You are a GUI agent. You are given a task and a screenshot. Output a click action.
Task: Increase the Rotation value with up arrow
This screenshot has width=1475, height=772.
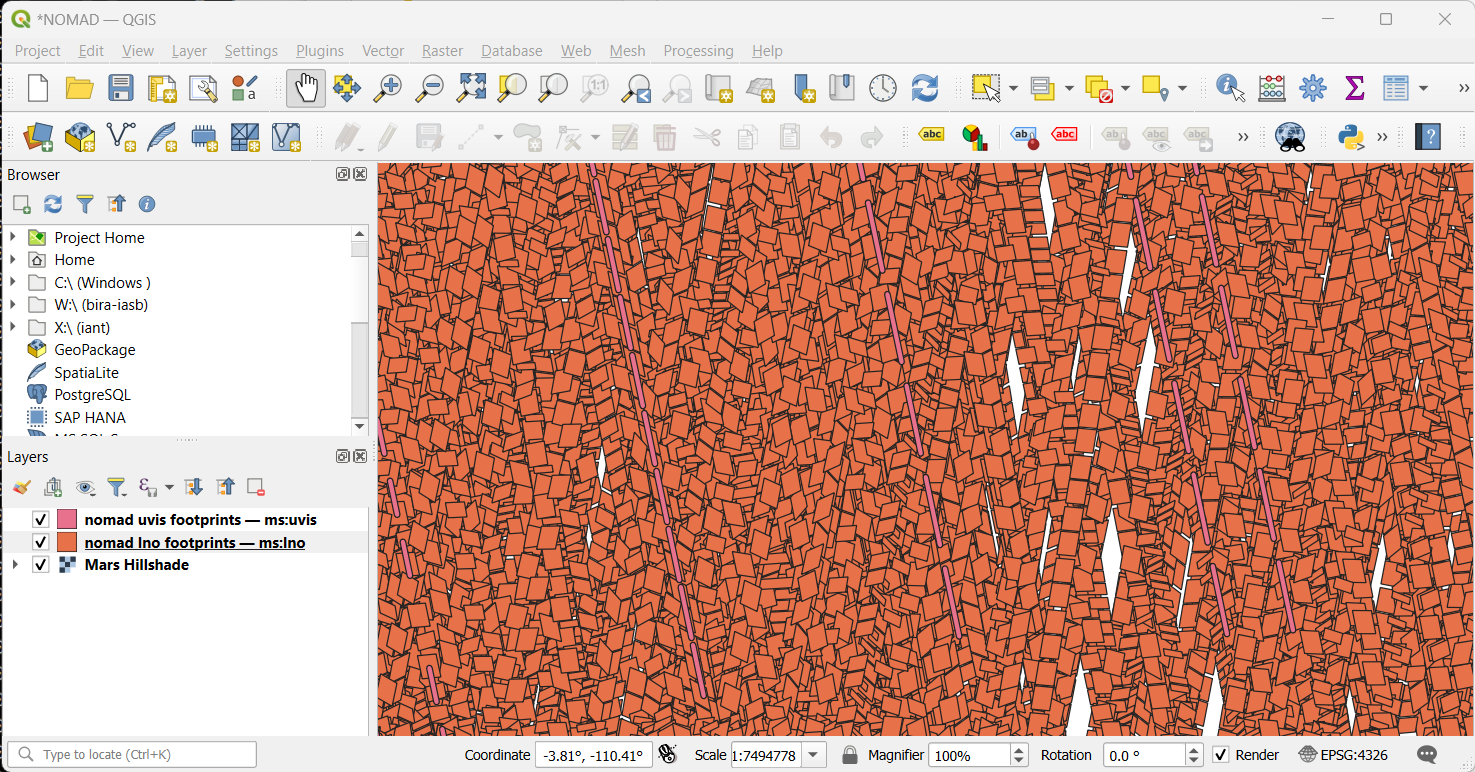pos(1194,749)
